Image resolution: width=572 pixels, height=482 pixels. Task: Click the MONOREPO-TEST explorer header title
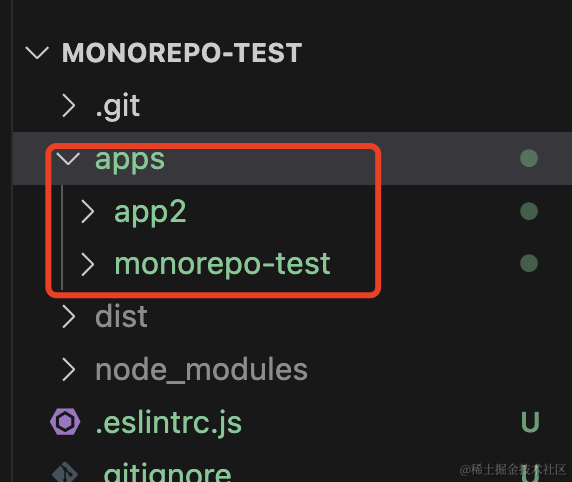tap(182, 53)
